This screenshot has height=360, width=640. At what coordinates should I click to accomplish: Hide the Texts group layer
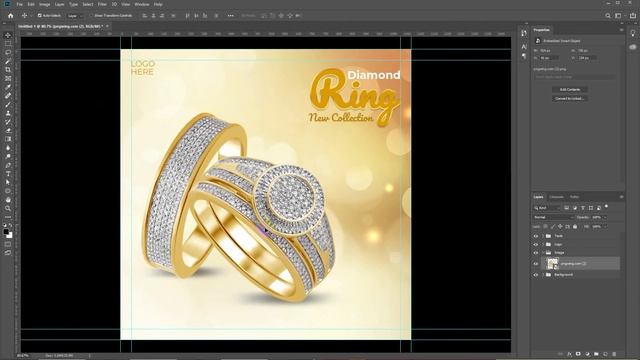(536, 236)
